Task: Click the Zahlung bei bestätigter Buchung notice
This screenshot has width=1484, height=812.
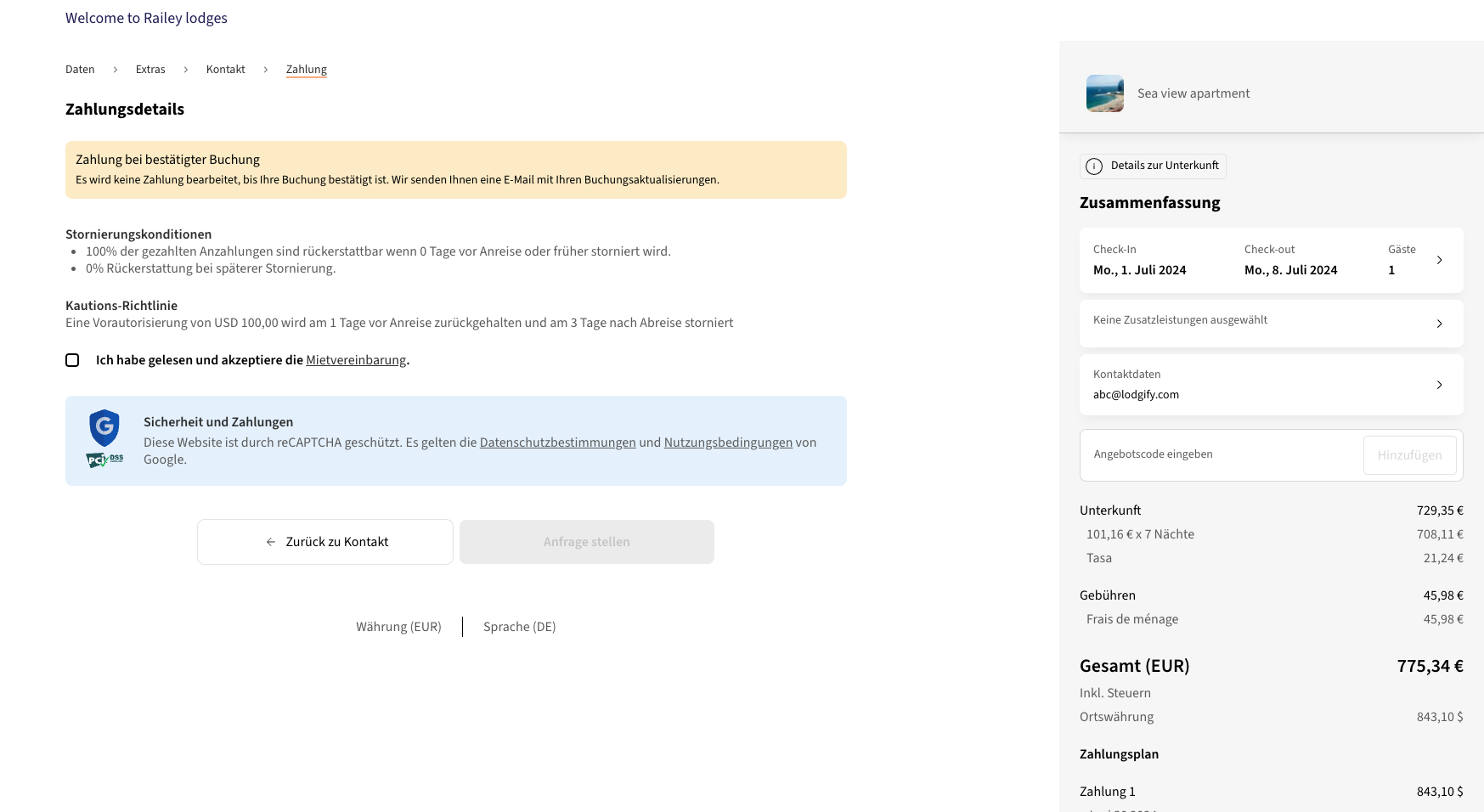Action: 456,170
